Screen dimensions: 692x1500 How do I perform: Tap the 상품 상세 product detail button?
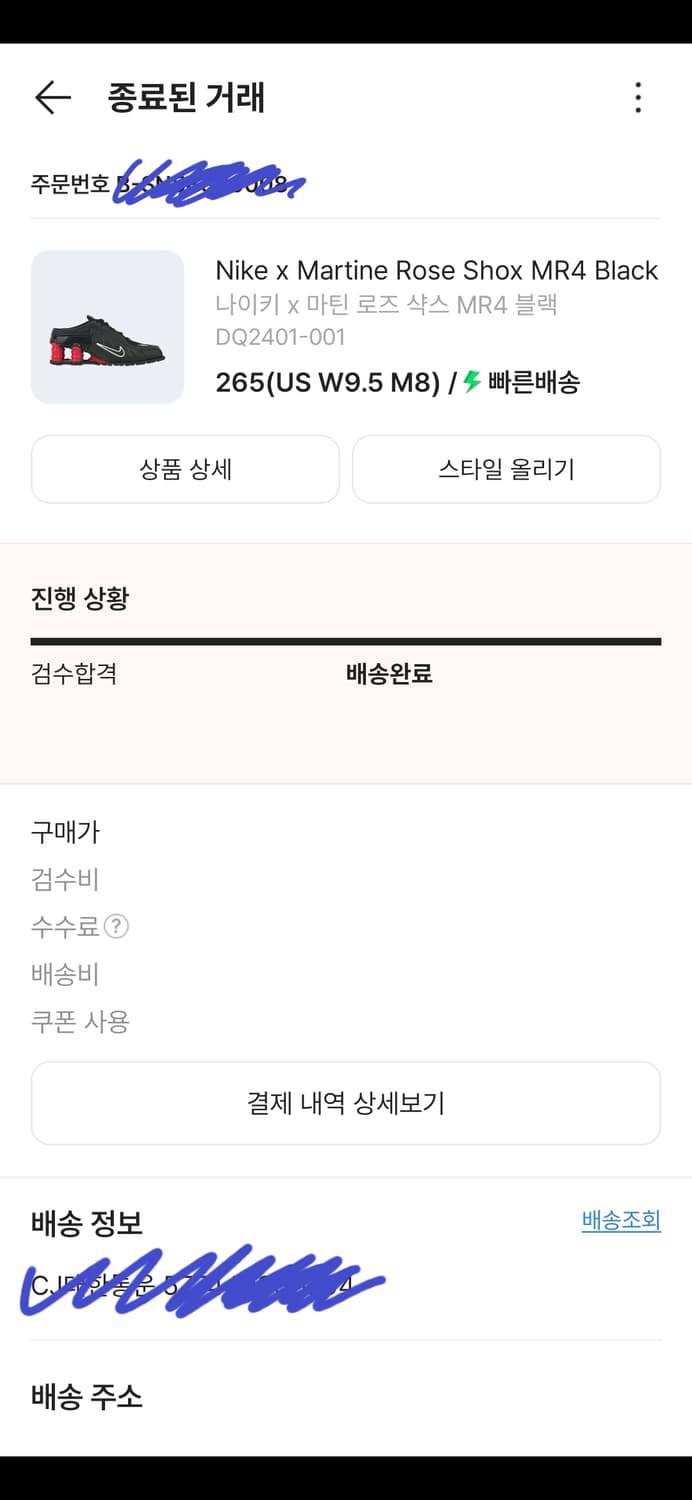pyautogui.click(x=184, y=469)
